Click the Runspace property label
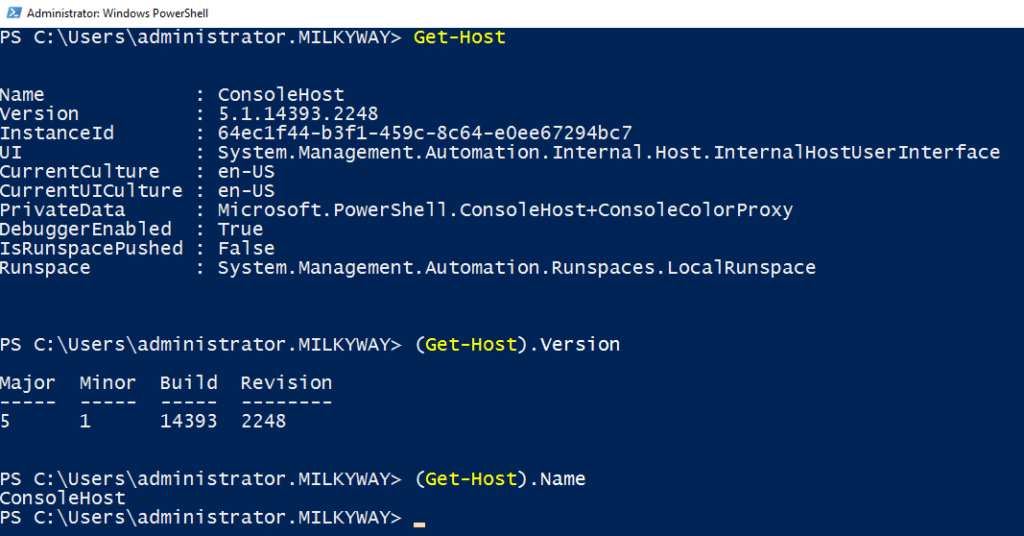 [x=45, y=268]
